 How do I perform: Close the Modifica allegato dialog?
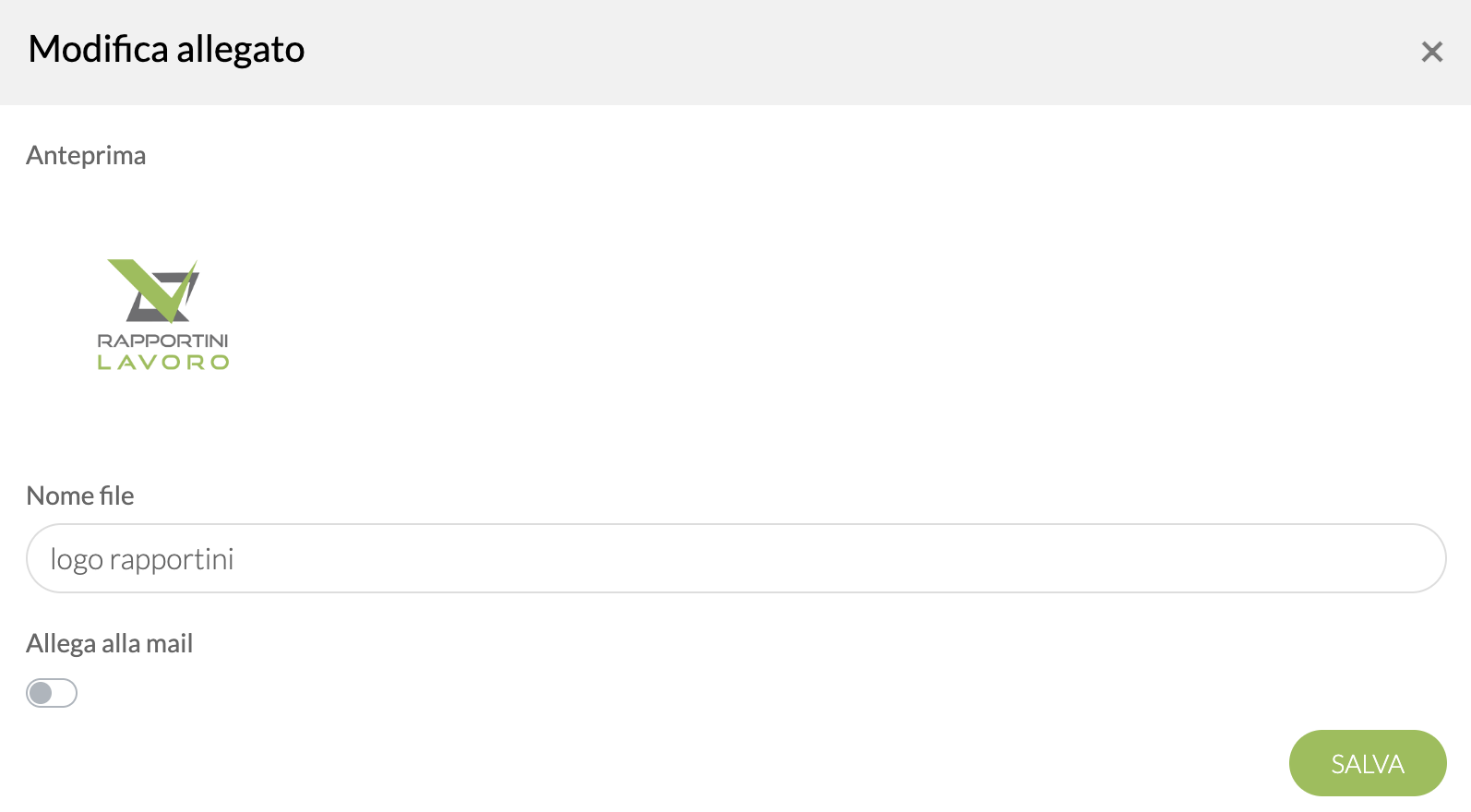tap(1431, 52)
